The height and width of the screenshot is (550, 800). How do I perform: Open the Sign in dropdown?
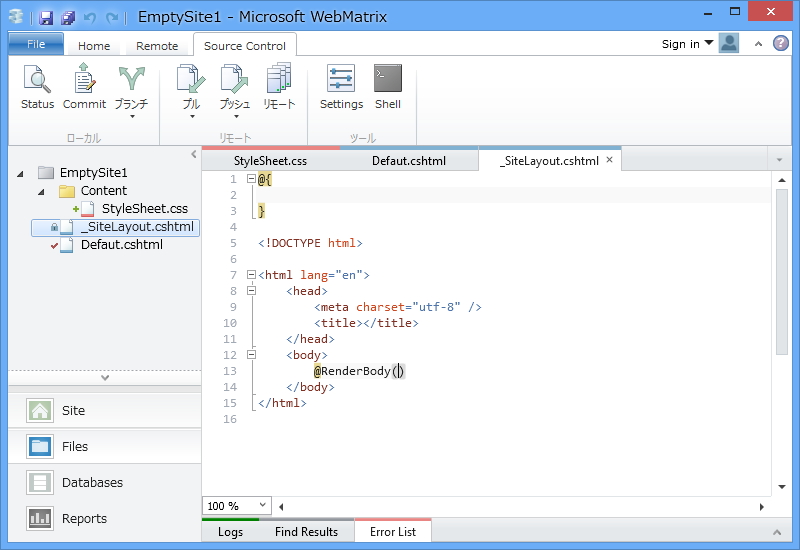[687, 44]
